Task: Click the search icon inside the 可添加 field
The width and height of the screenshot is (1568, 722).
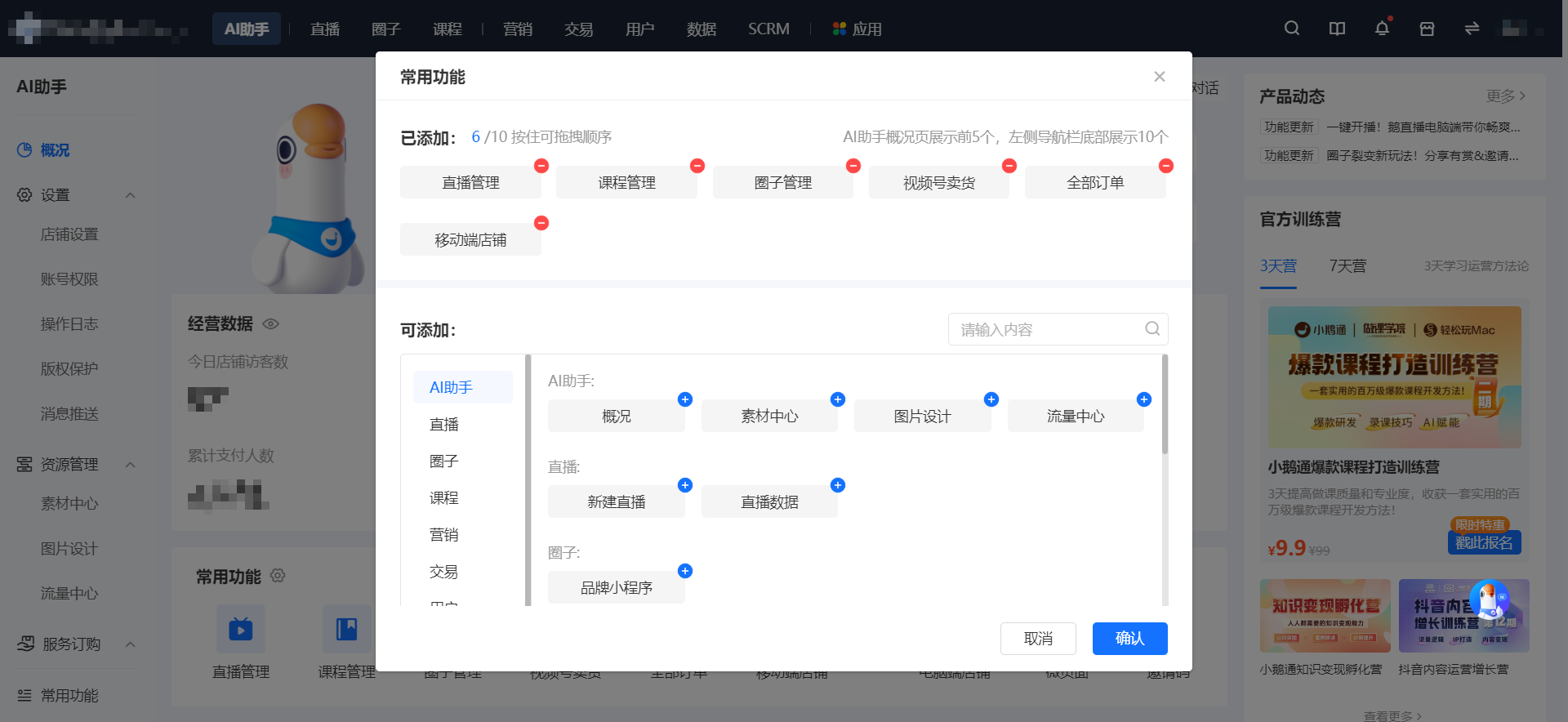Action: pyautogui.click(x=1152, y=328)
